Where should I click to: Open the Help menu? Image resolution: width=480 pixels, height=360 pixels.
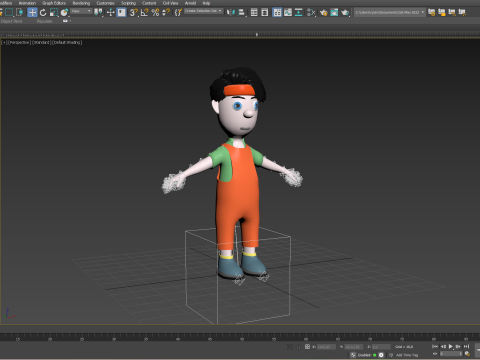(x=206, y=3)
